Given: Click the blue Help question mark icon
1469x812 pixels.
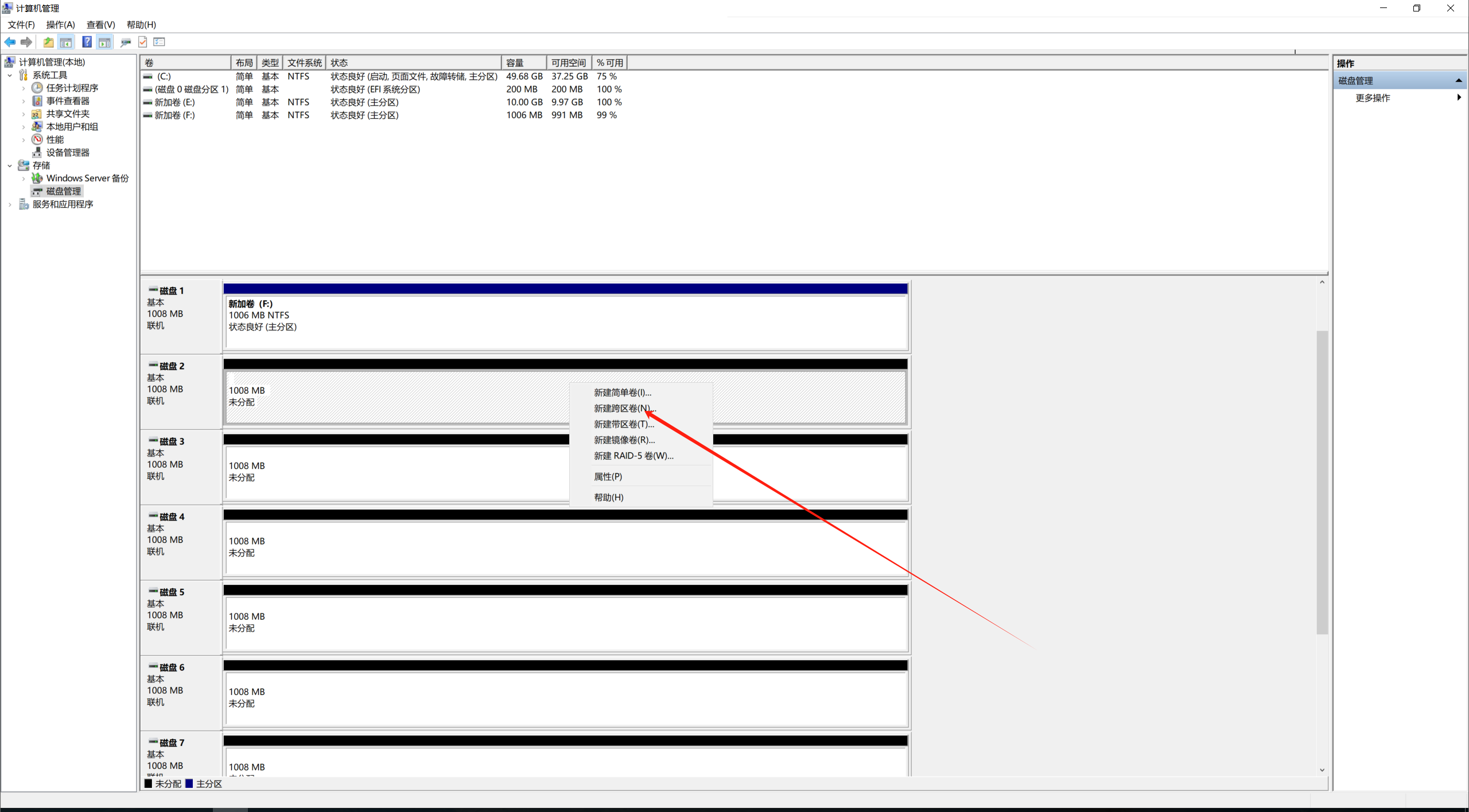Looking at the screenshot, I should click(87, 42).
